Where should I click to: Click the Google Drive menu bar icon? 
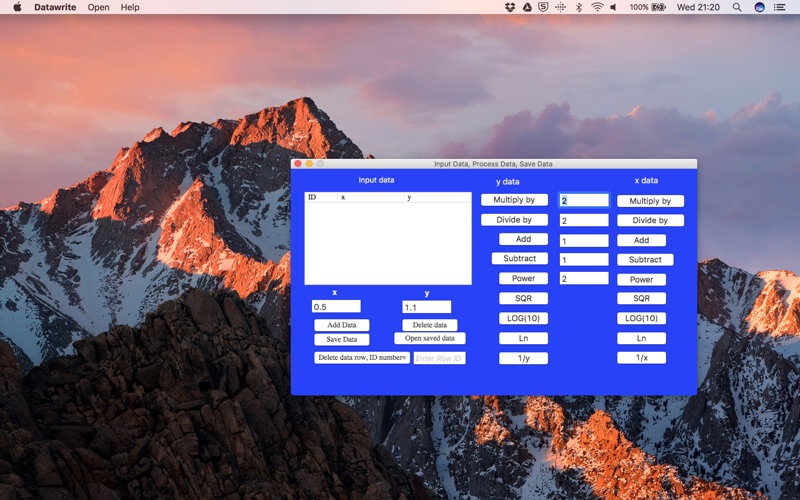[x=527, y=7]
